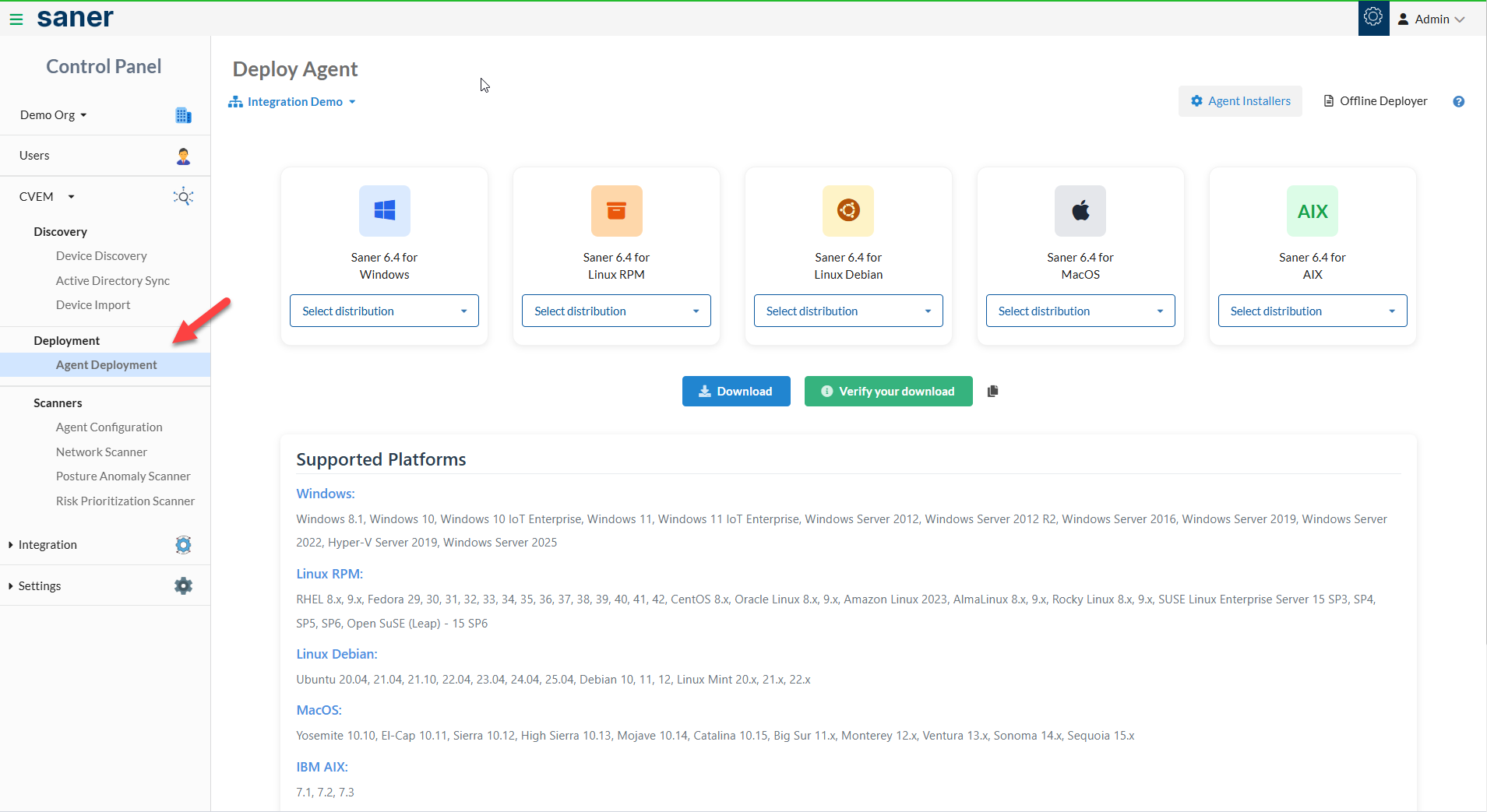Click the Apple MacOS icon
Viewport: 1487px width, 812px height.
pos(1080,211)
